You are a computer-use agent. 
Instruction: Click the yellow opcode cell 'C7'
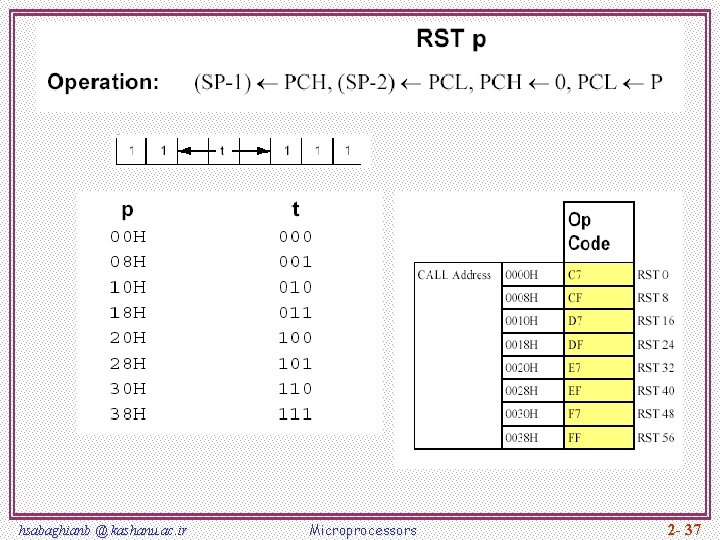pyautogui.click(x=599, y=275)
